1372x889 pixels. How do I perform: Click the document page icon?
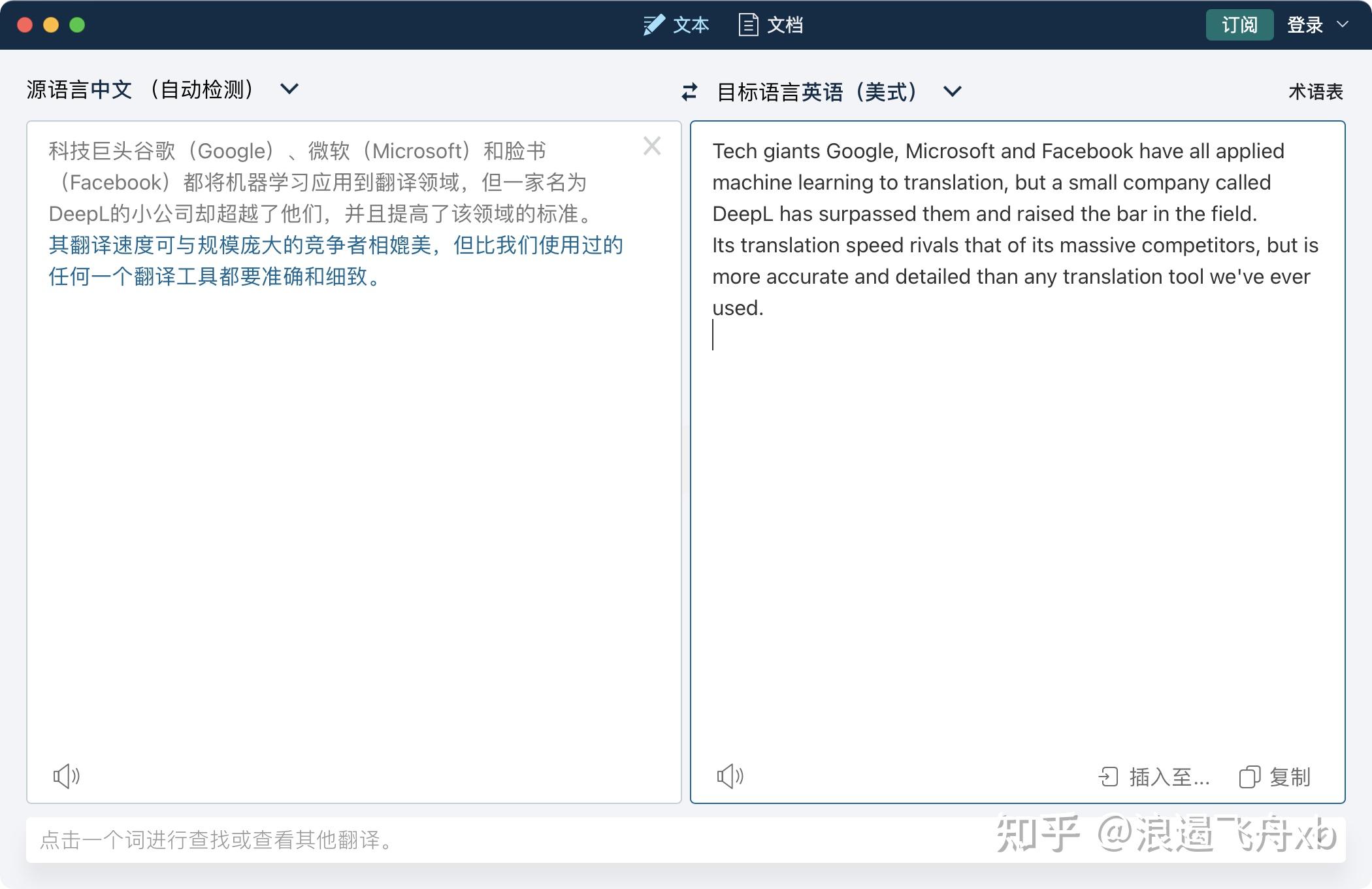[x=748, y=25]
